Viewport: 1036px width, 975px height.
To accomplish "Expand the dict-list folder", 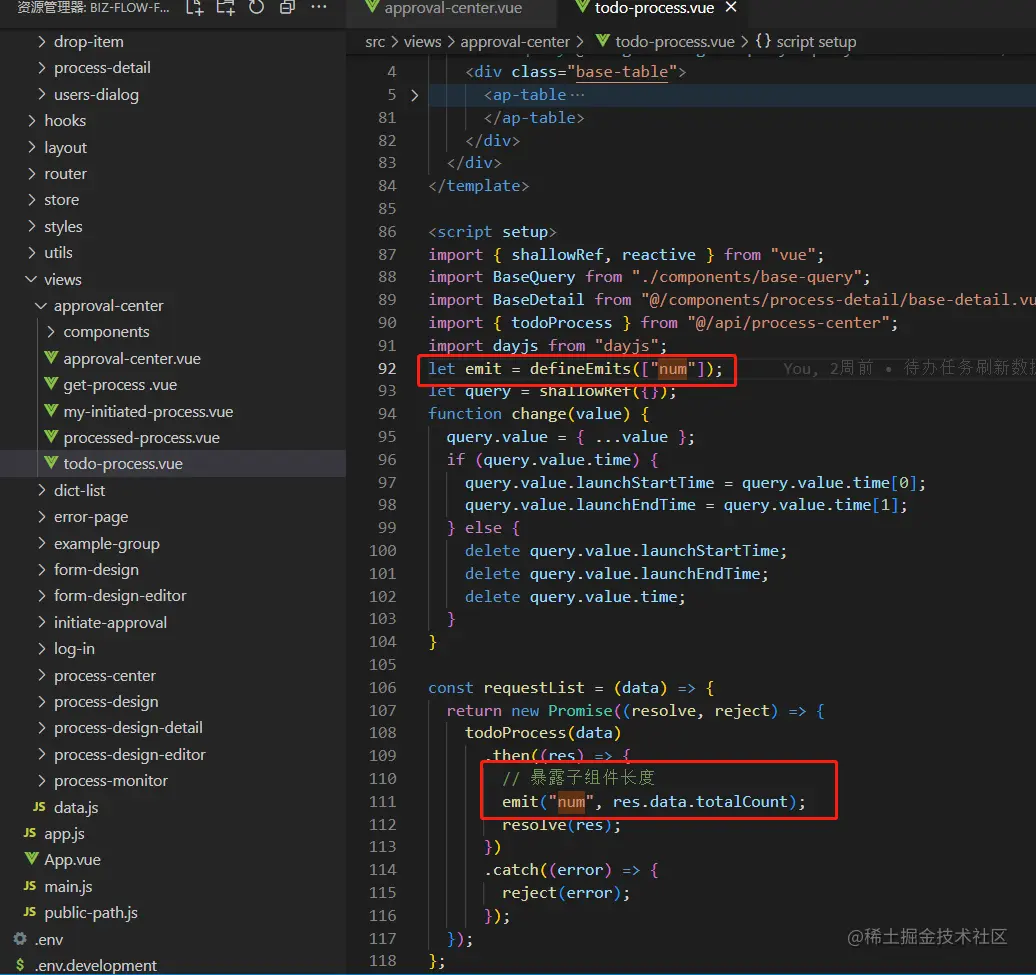I will (79, 491).
